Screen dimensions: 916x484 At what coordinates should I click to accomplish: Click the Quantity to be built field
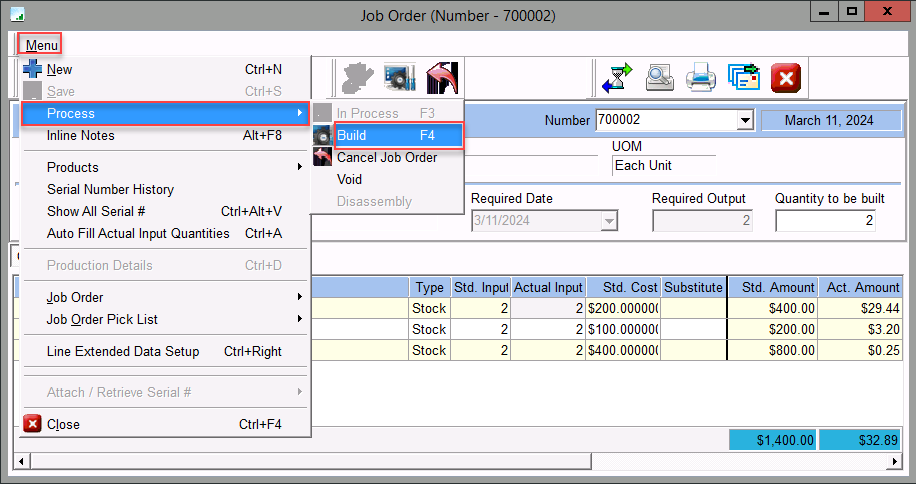[x=825, y=220]
